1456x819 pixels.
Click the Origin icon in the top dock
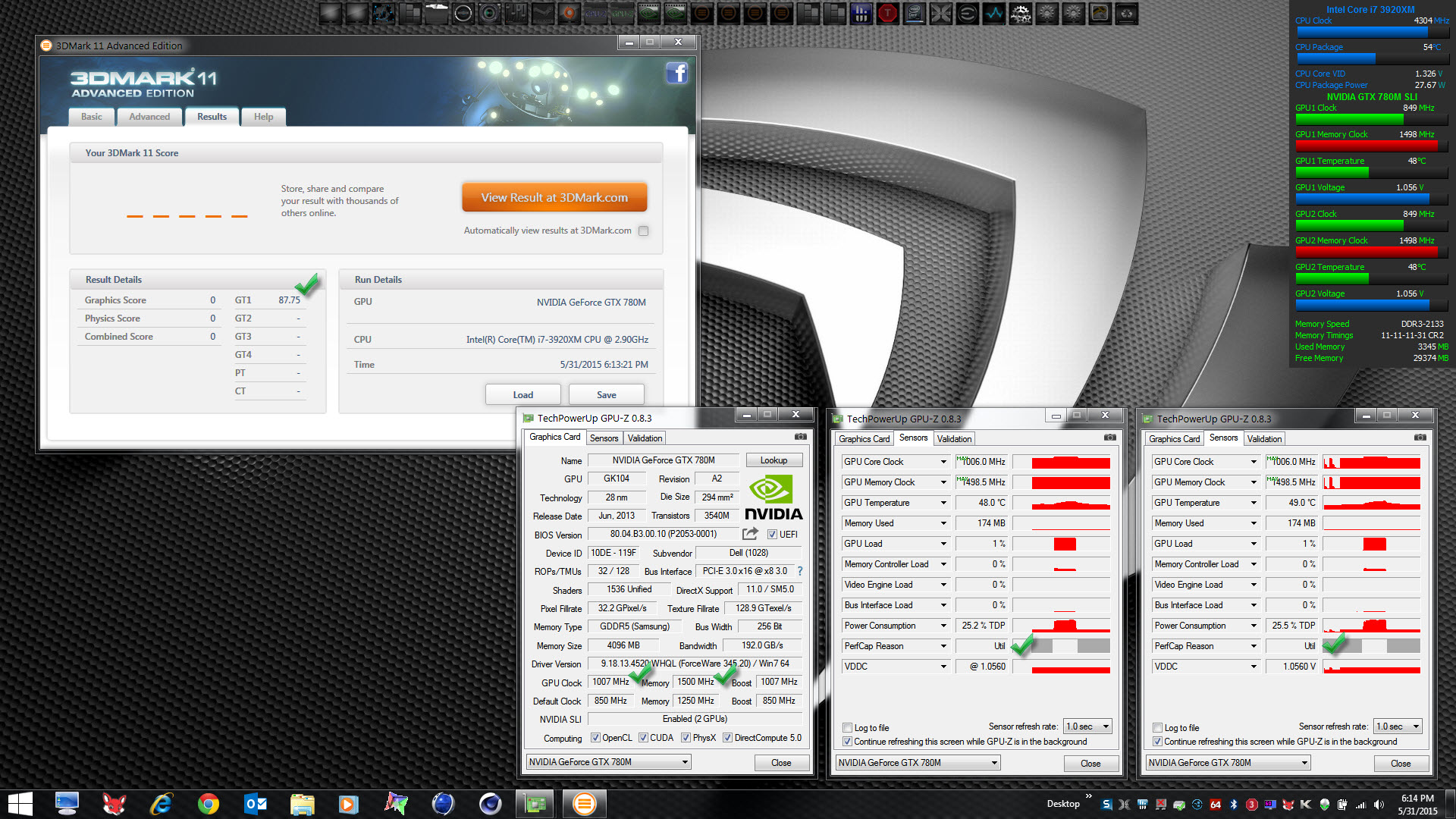pos(570,13)
